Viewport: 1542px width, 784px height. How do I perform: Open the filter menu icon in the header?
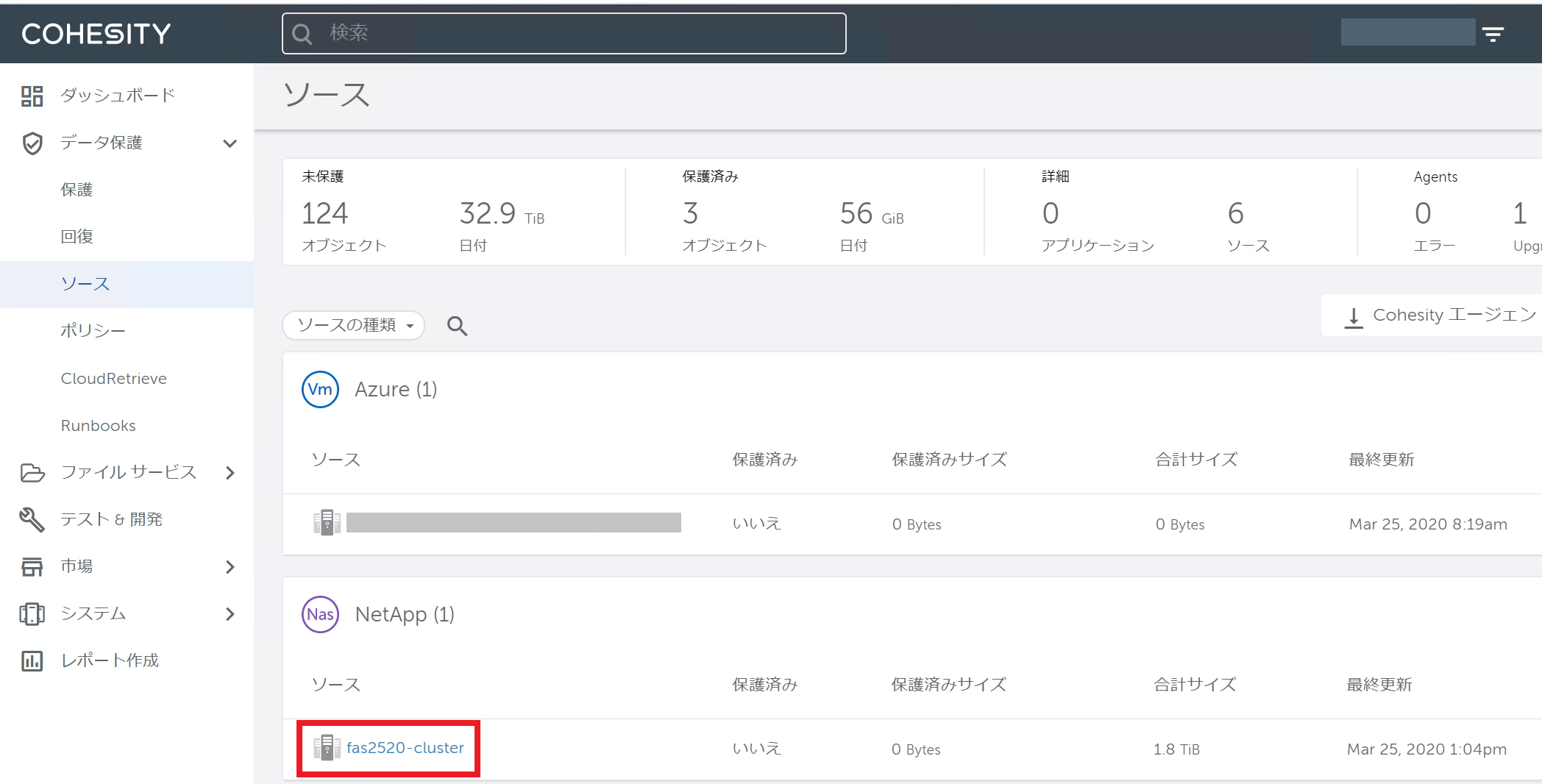coord(1493,34)
